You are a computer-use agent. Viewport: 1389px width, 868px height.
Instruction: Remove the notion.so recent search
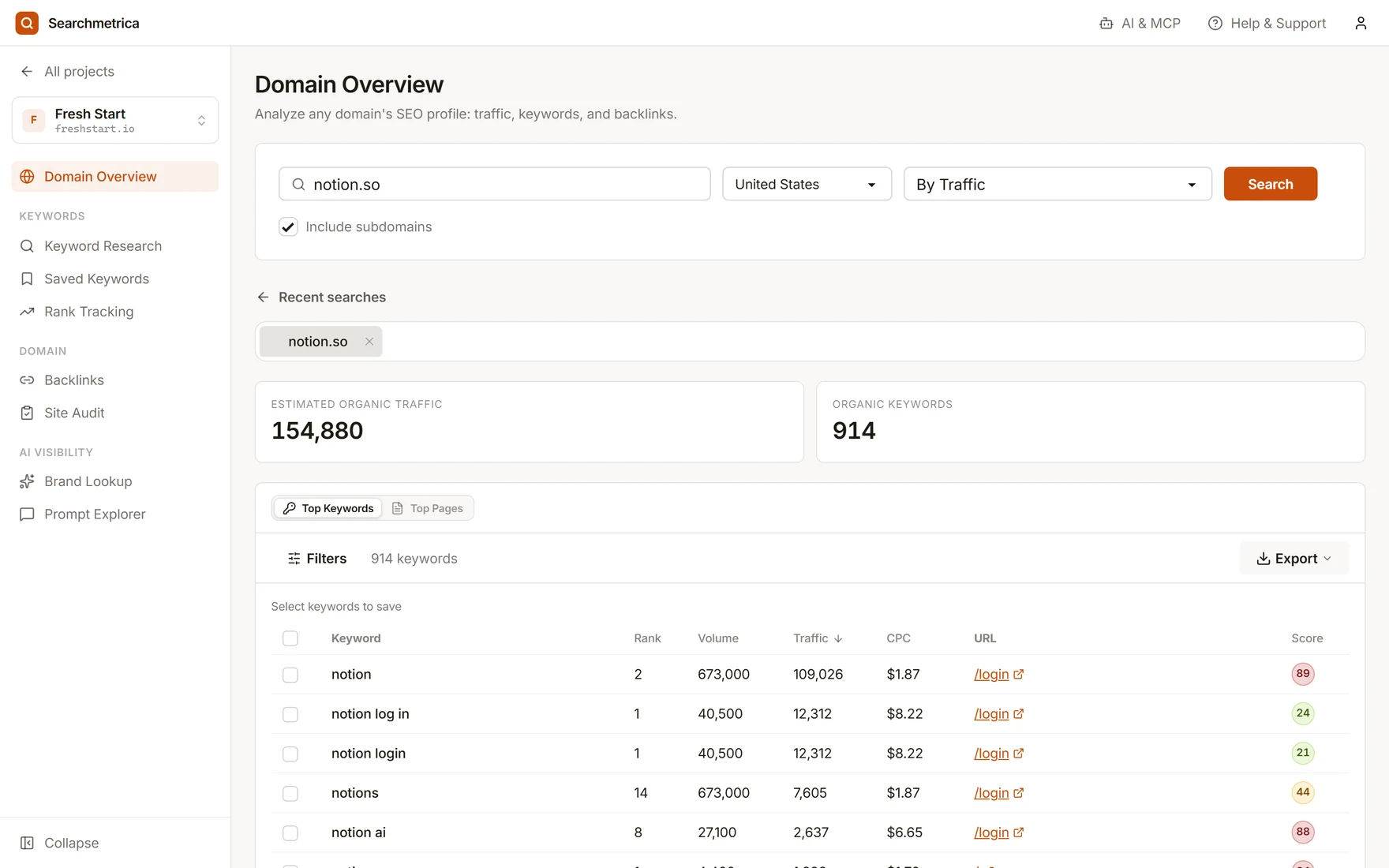[x=369, y=342]
